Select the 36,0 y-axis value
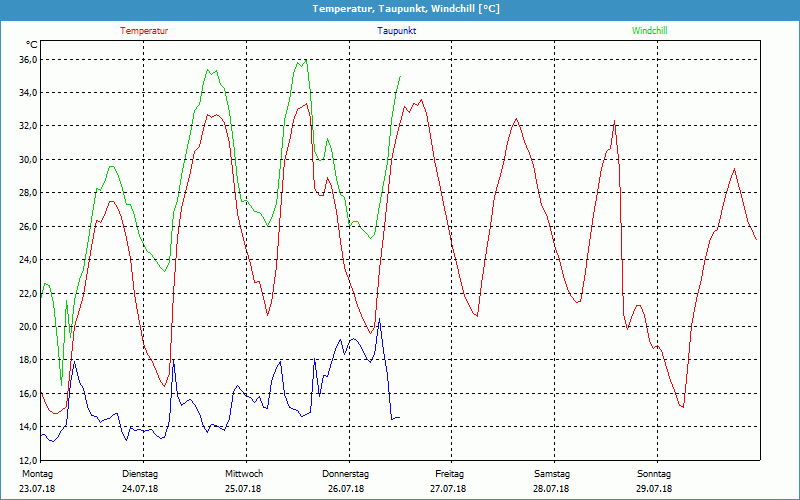 point(29,59)
